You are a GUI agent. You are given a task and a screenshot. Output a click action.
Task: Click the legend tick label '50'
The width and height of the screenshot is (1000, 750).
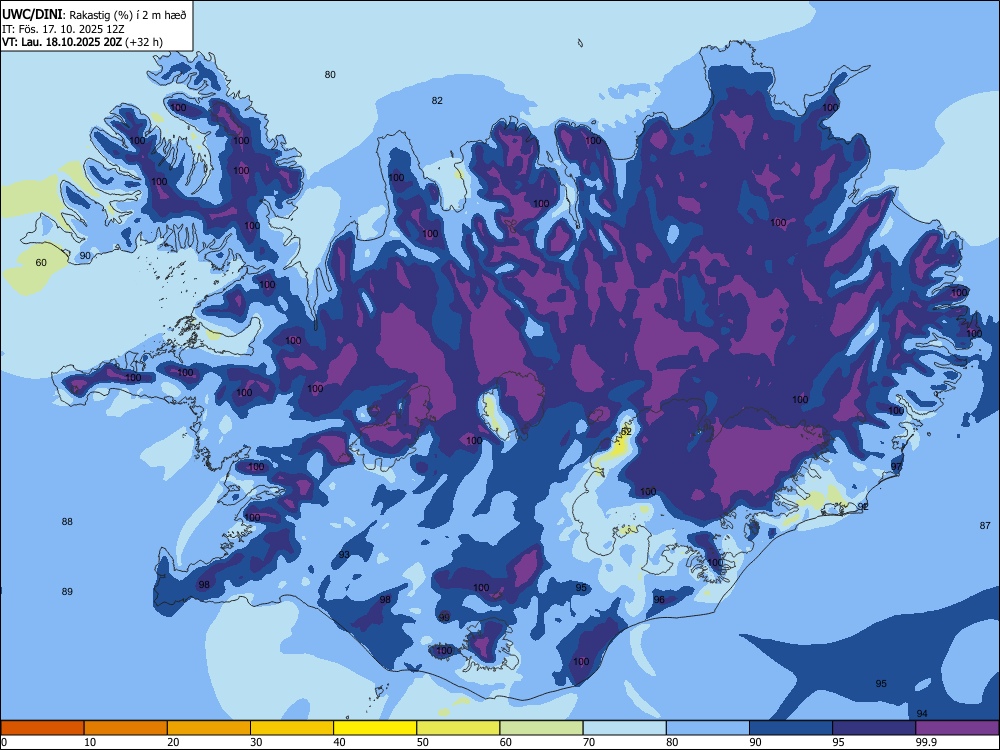tap(423, 742)
